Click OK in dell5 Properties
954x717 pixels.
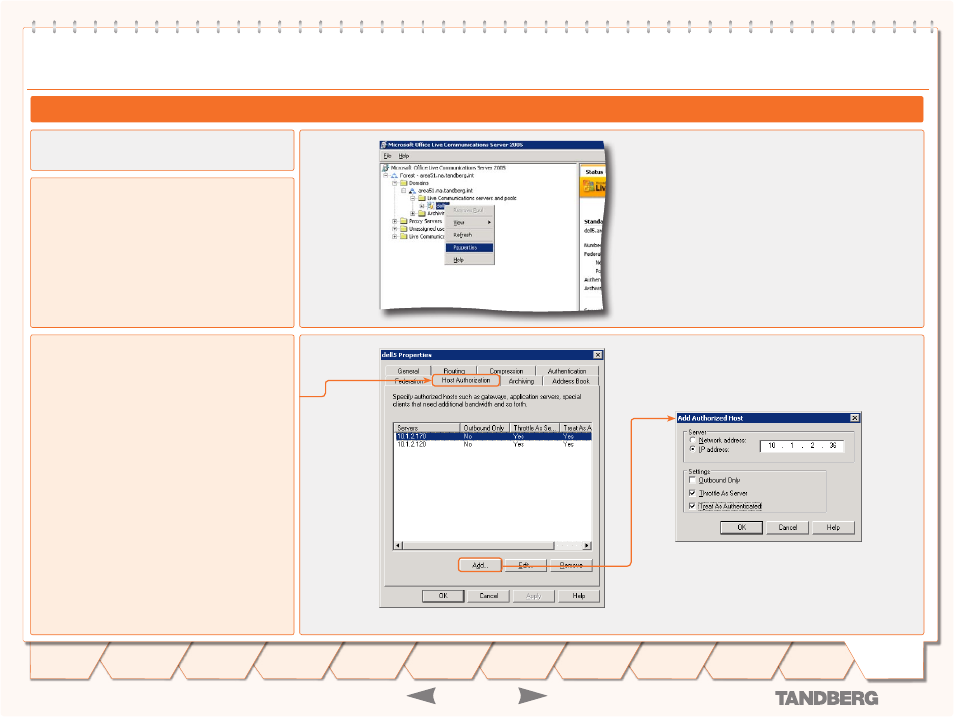click(443, 596)
